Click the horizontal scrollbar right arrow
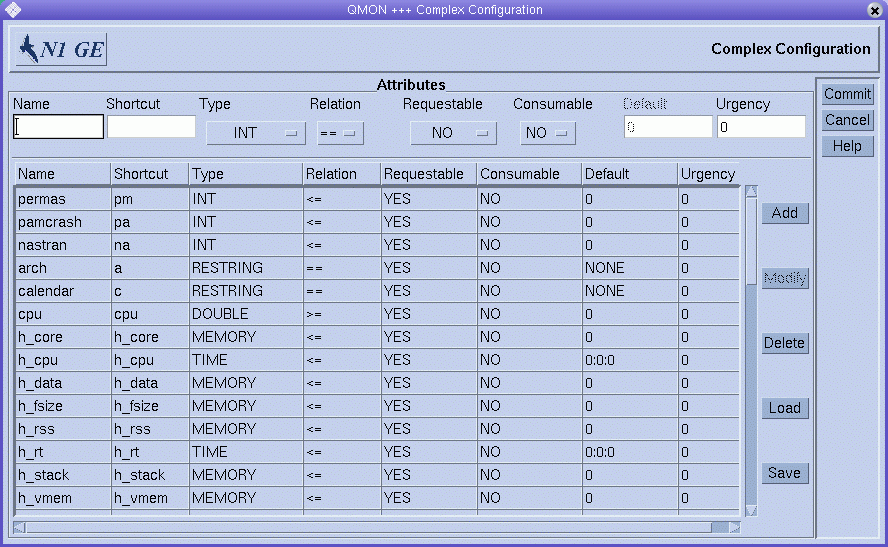 click(x=735, y=528)
